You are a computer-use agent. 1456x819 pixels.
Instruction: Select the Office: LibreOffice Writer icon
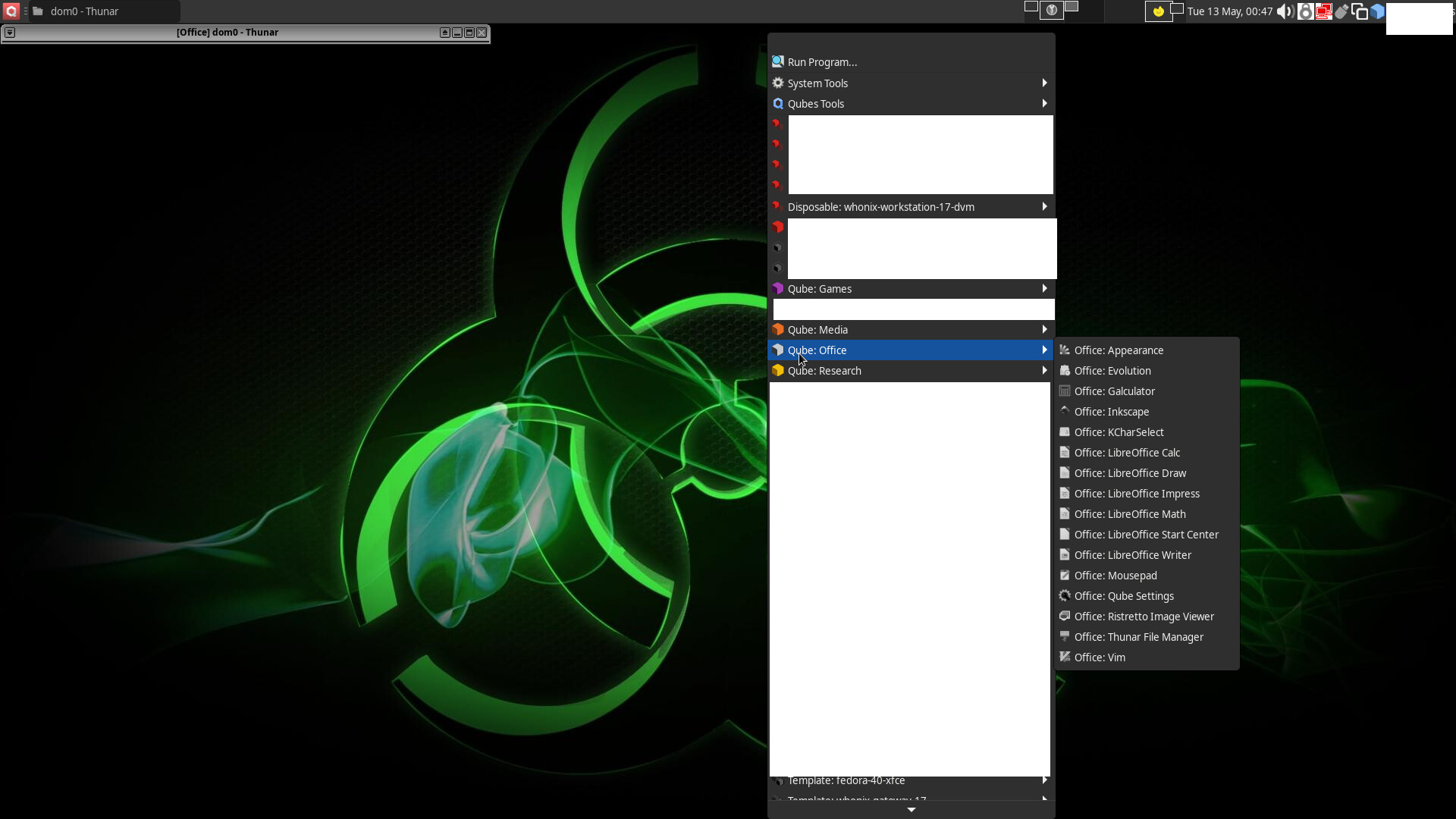[x=1132, y=554]
